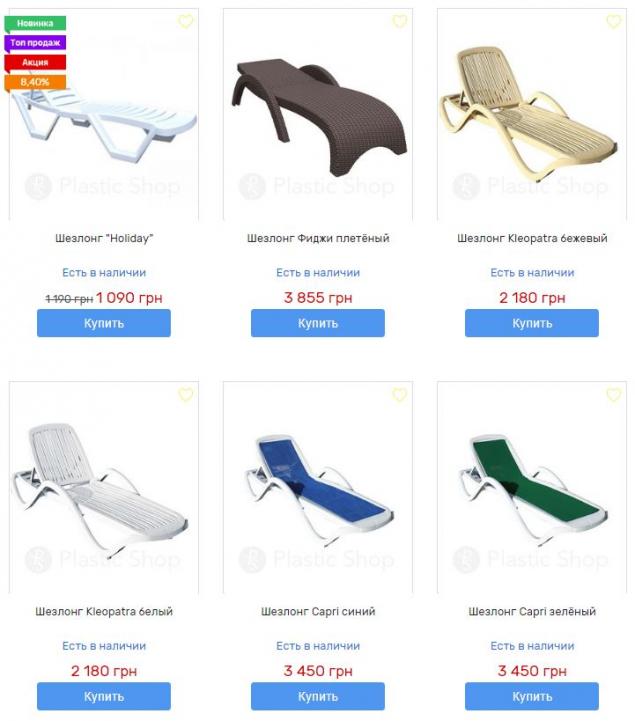Open Шезлонг Фиджи плетёный product title

318,238
